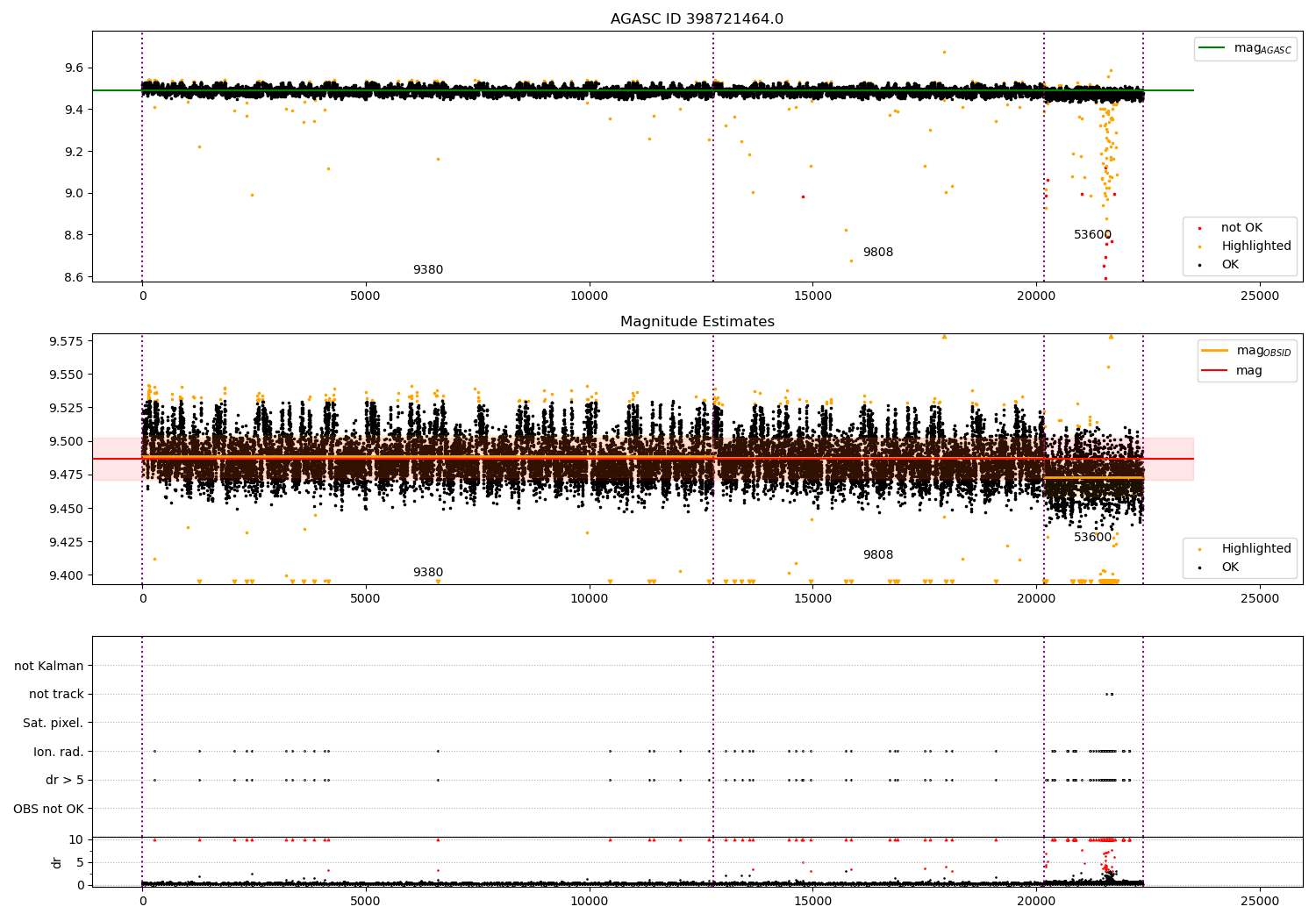Image resolution: width=1316 pixels, height=921 pixels.
Task: Click the "OBS not OK" axis label
Action: coord(49,809)
